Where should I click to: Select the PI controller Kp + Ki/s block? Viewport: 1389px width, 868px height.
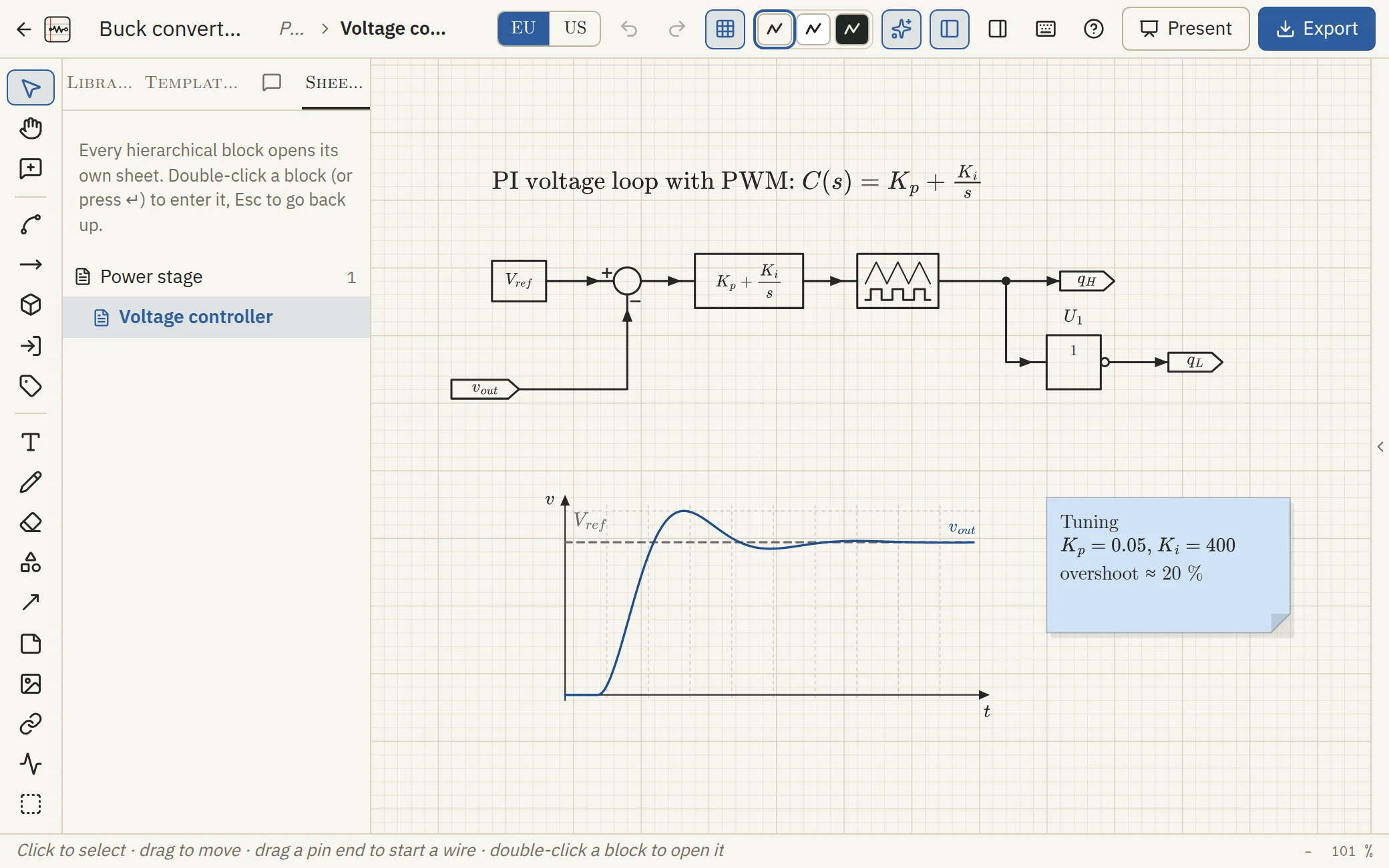(x=749, y=281)
